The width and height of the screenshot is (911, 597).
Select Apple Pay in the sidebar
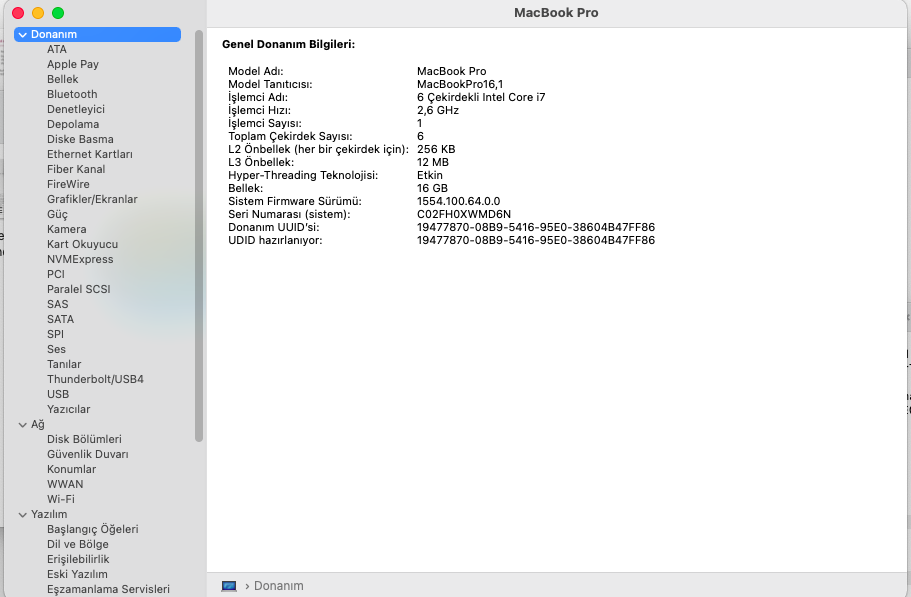(73, 64)
